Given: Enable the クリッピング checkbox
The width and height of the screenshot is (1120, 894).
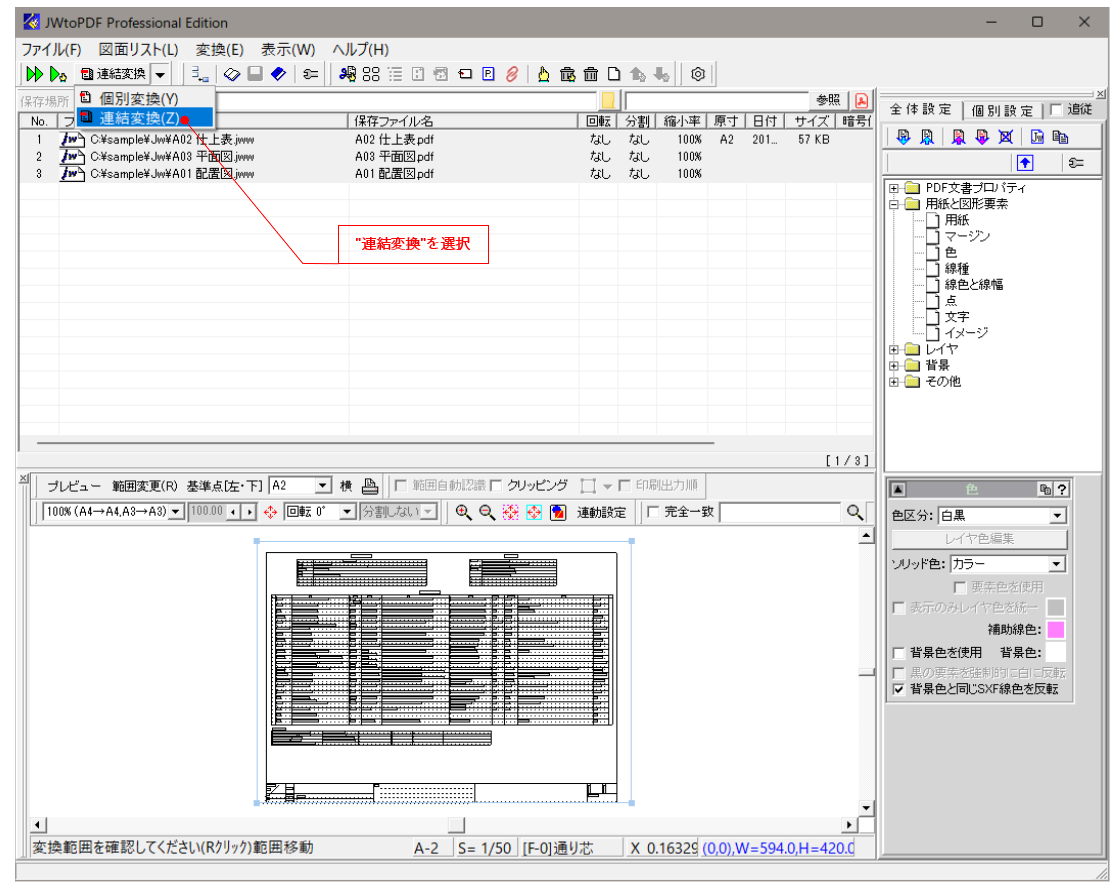Looking at the screenshot, I should tap(497, 486).
